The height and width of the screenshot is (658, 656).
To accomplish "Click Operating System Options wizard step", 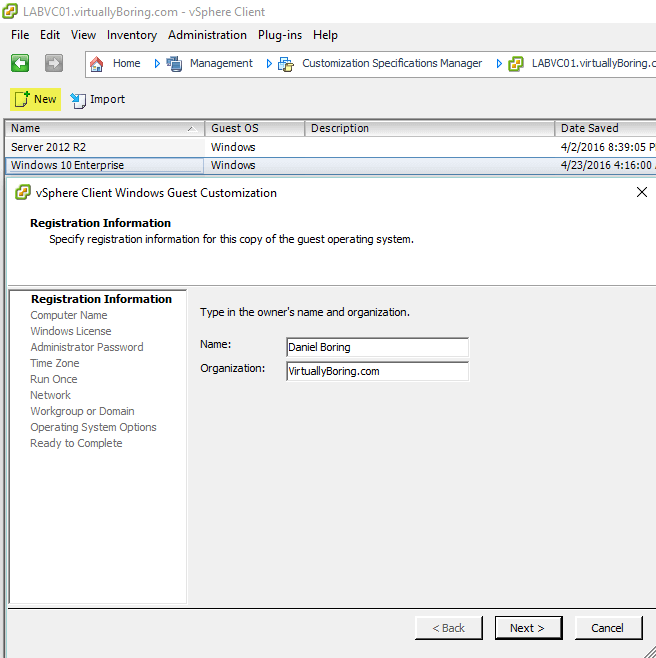I will pos(93,427).
